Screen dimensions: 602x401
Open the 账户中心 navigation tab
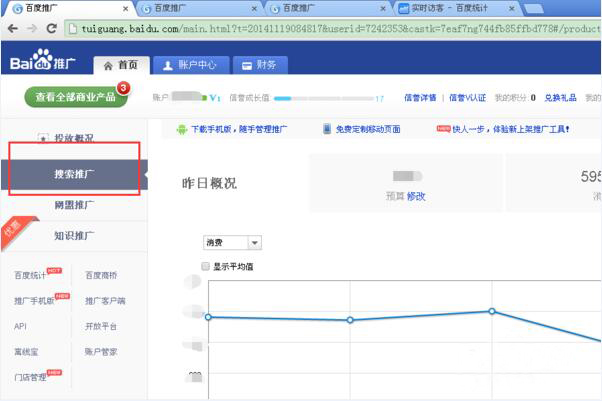click(191, 65)
